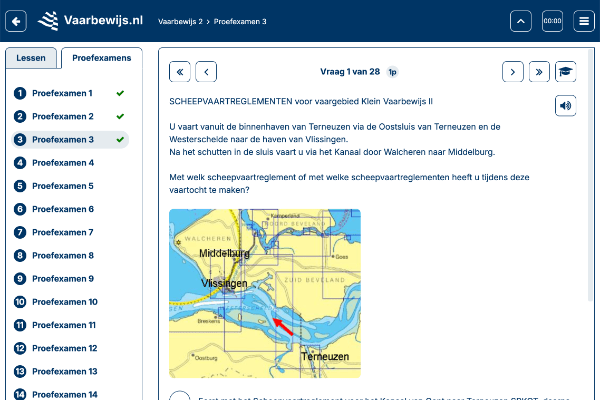Click the 'Vraag 1 van 28' text
The width and height of the screenshot is (600, 400).
[x=350, y=72]
